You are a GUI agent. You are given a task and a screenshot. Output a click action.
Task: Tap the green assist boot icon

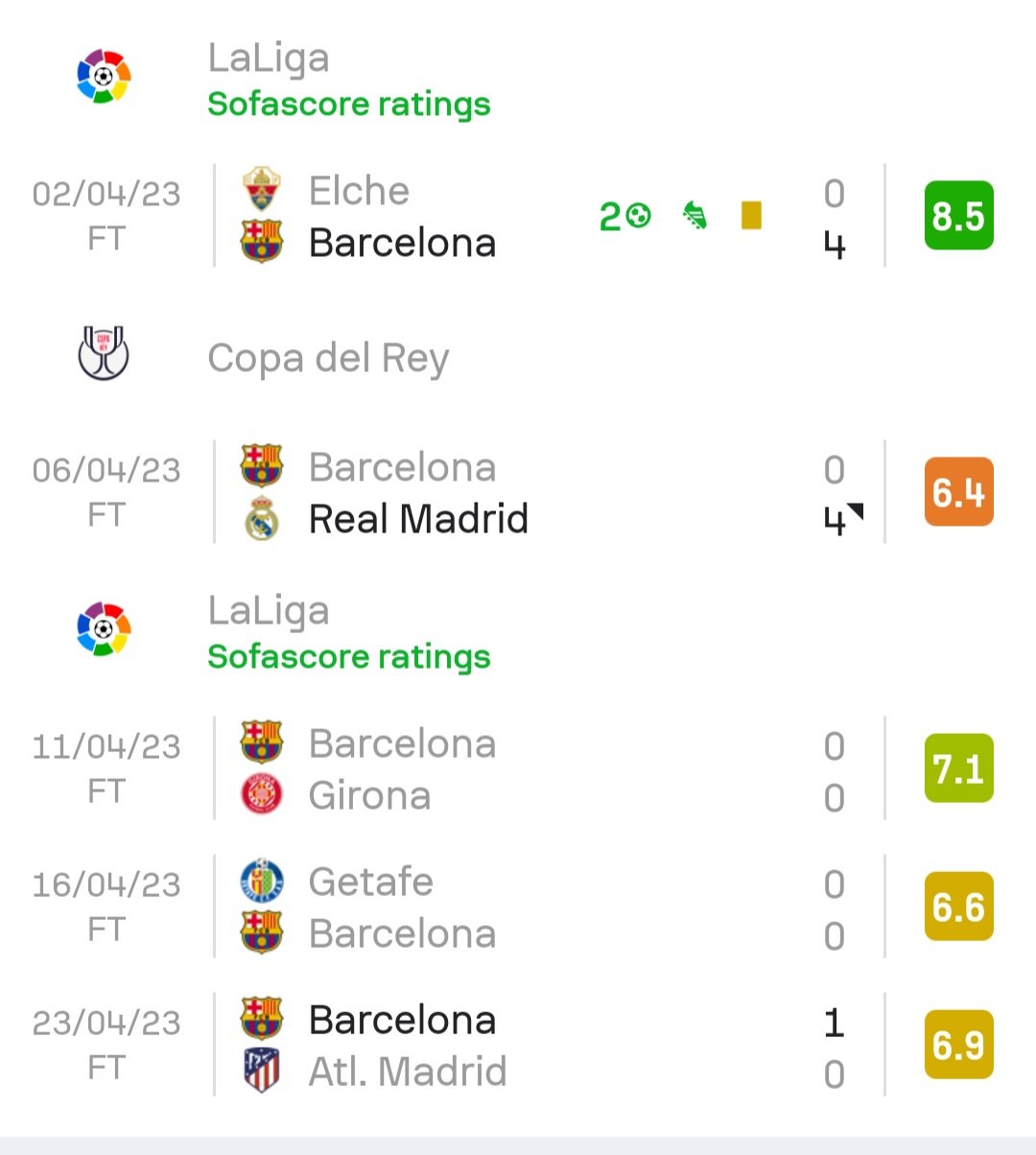point(695,216)
